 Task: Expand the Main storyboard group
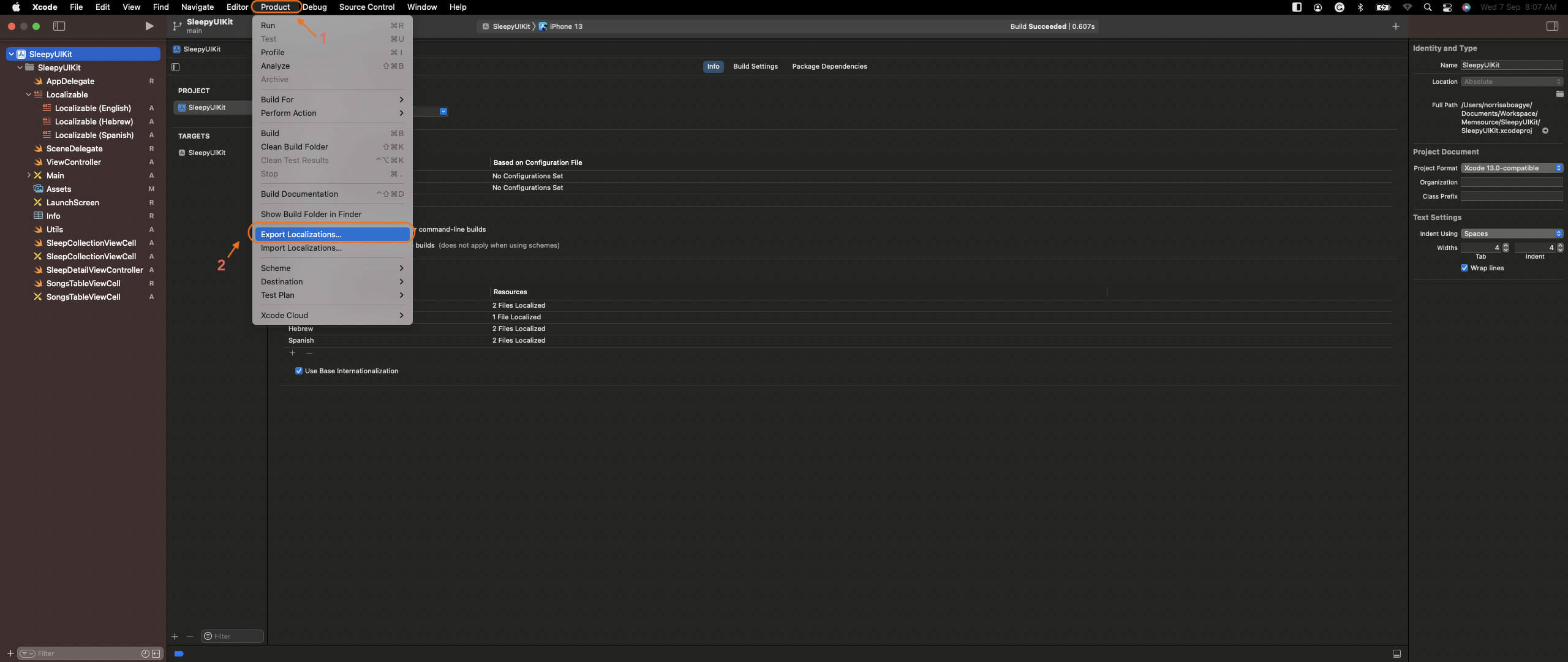click(x=28, y=175)
